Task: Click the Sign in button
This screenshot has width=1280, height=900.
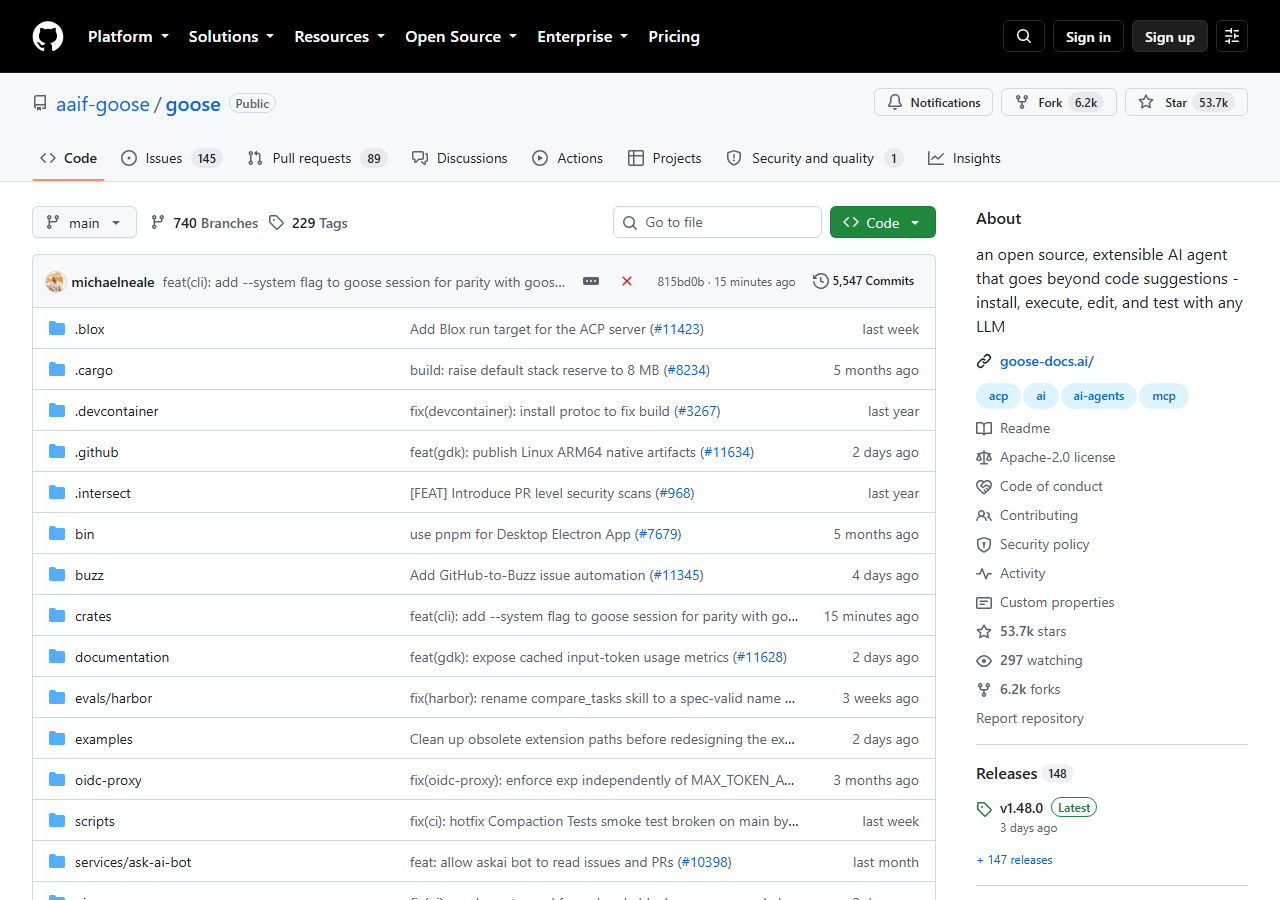Action: tap(1088, 36)
